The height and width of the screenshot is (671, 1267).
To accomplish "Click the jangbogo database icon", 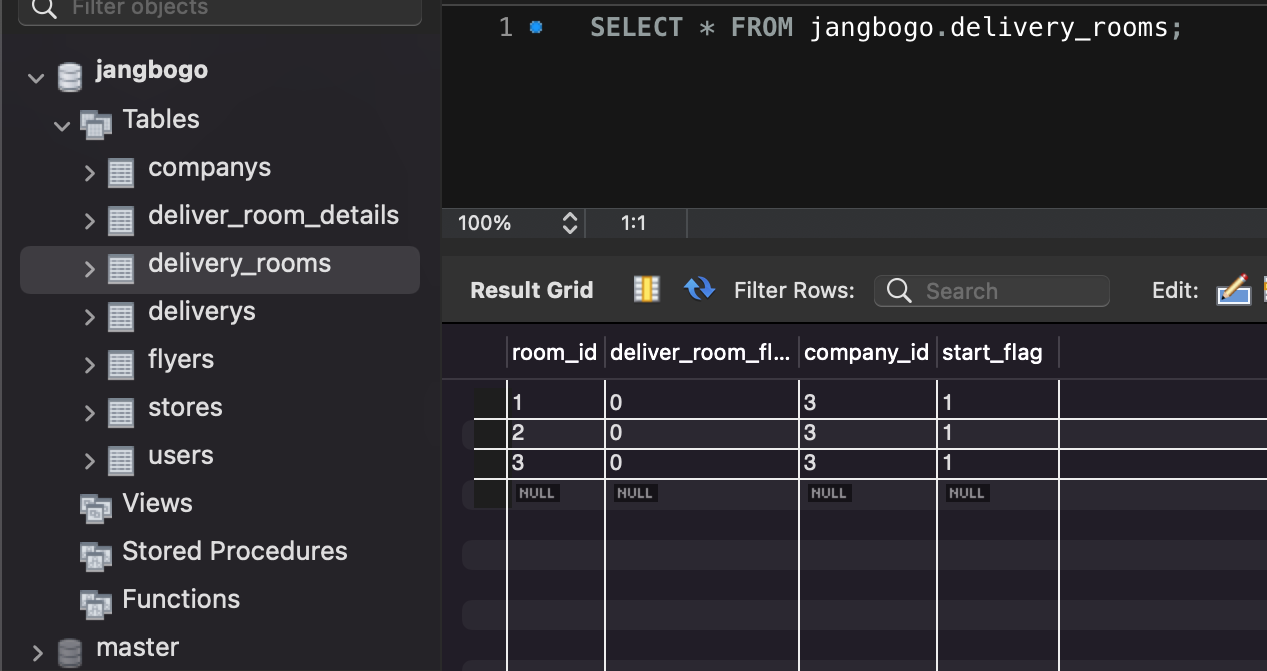I will pos(70,76).
